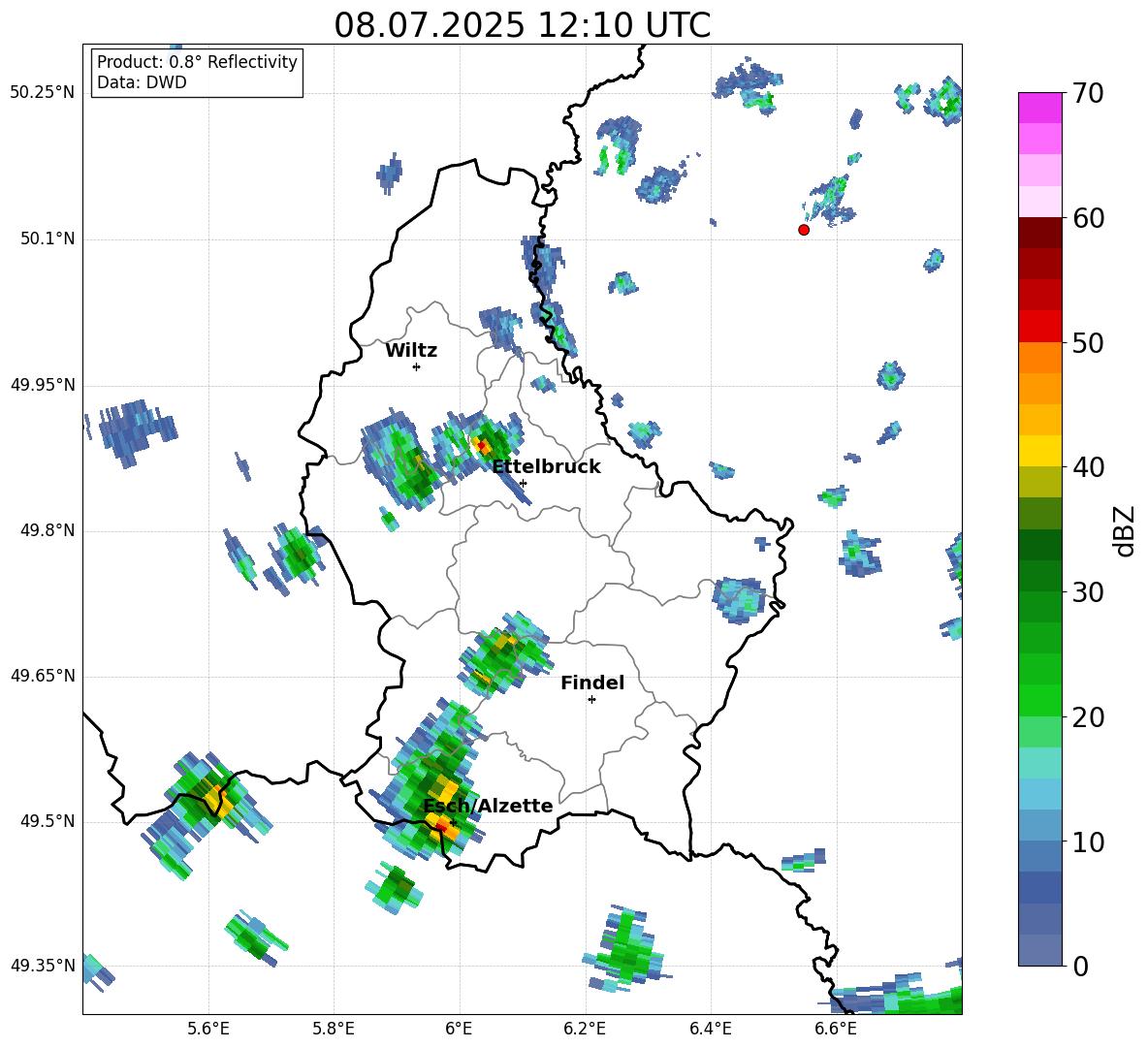Click the yellow colorbar swatch above 40

tap(1039, 451)
